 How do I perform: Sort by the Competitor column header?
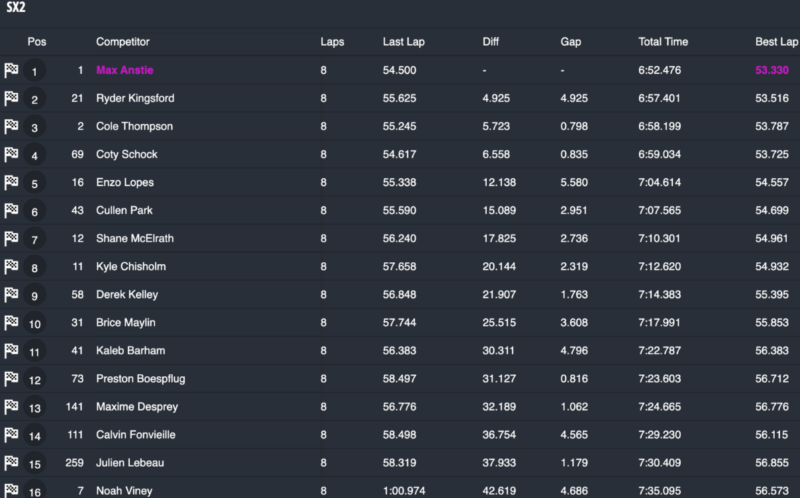click(x=122, y=42)
